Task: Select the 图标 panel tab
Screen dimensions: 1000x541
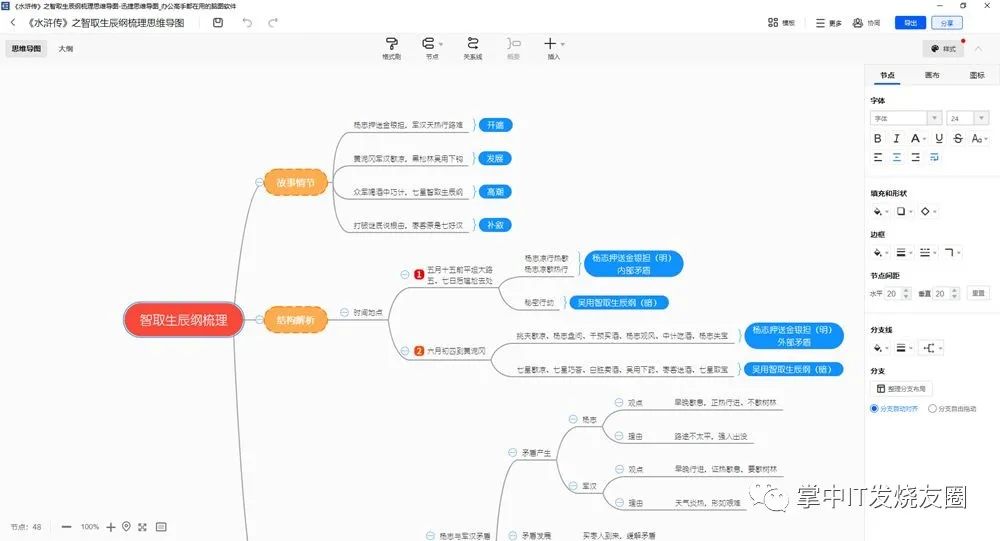Action: pos(976,75)
